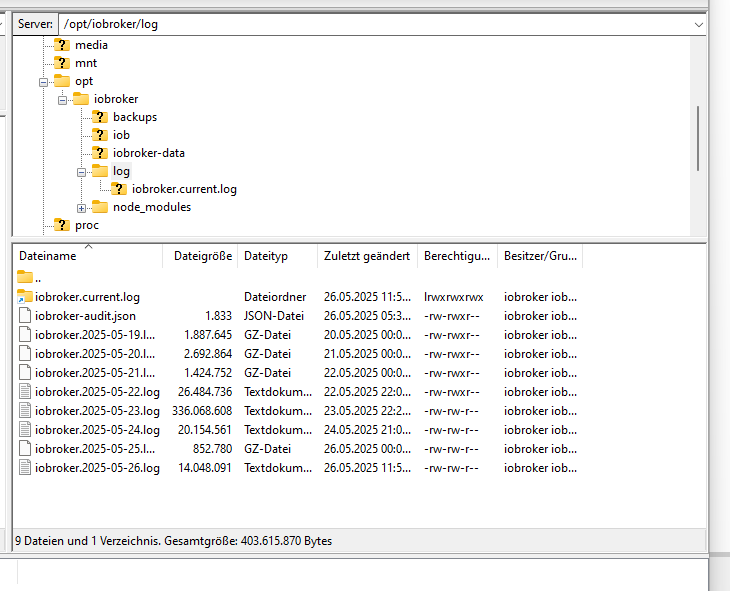The image size is (730, 591).
Task: Select the iob folder in the tree
Action: click(x=121, y=135)
